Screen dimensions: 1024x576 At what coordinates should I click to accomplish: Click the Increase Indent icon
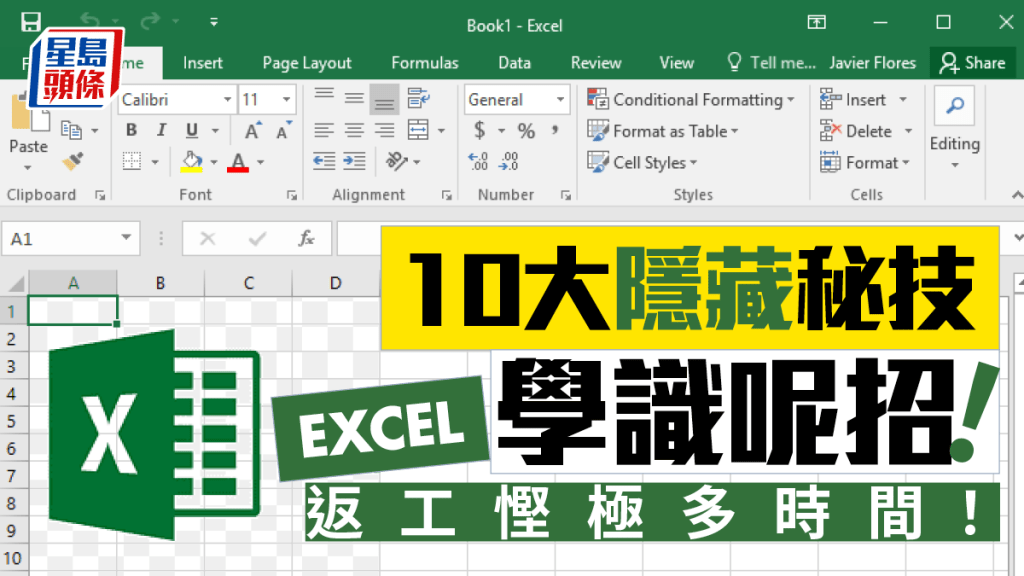(x=354, y=161)
